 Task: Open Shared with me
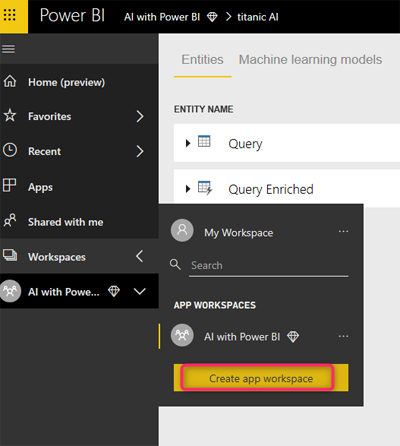(x=66, y=222)
